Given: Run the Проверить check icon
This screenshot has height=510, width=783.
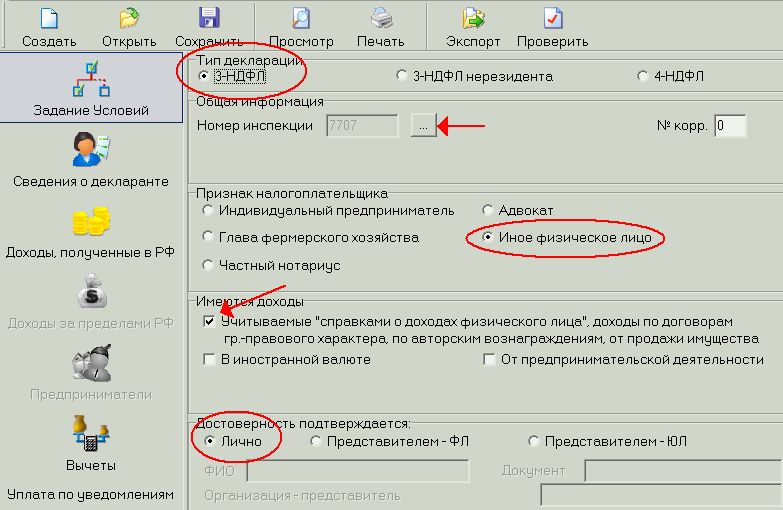Looking at the screenshot, I should 553,18.
